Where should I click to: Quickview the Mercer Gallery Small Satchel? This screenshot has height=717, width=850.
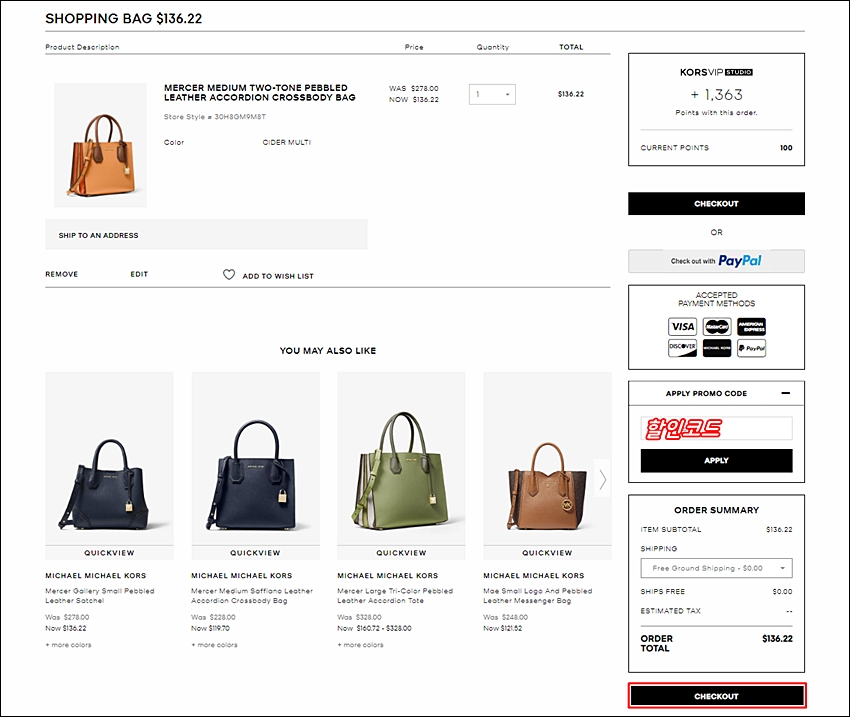(x=110, y=553)
